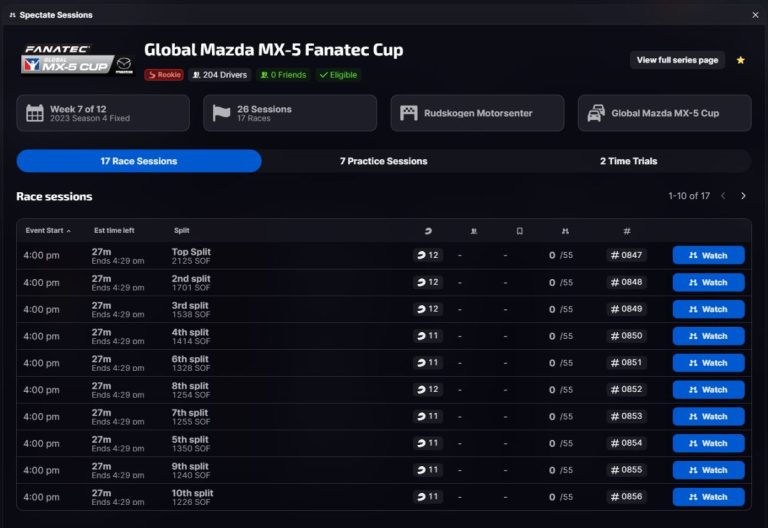Screen dimensions: 768x528
Task: Open the 2 Time Trials tab
Action: click(628, 161)
